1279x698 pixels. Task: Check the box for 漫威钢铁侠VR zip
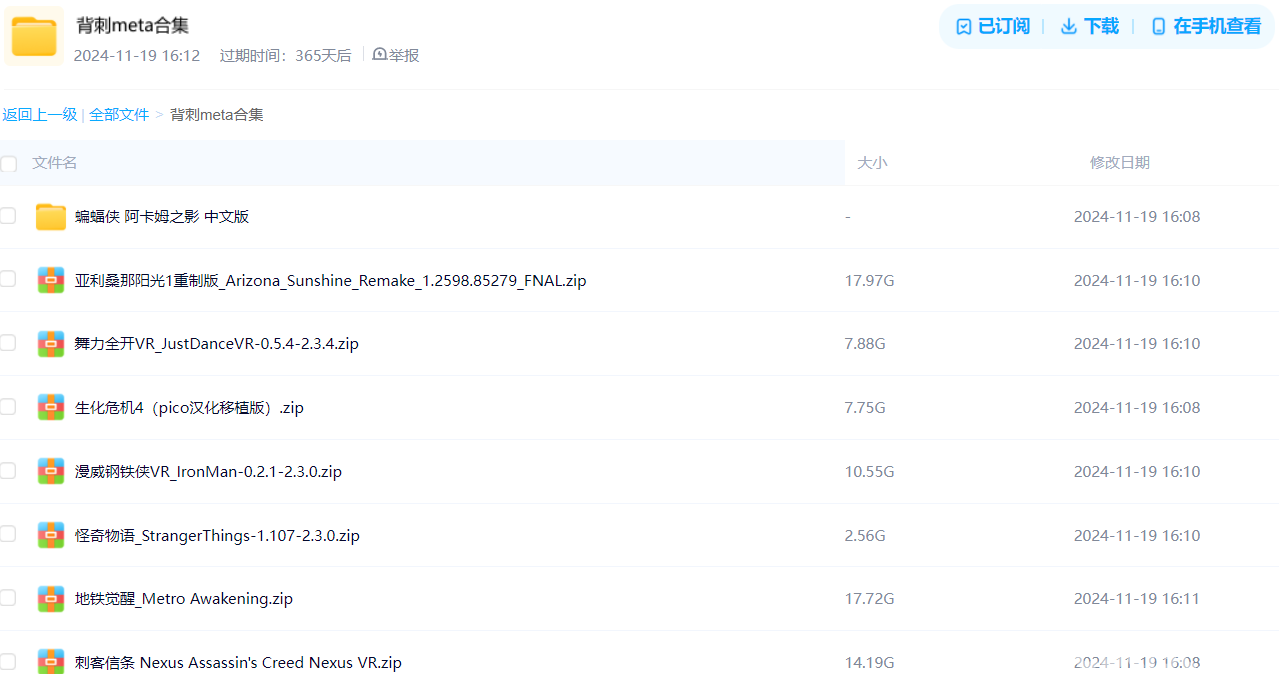[8, 470]
